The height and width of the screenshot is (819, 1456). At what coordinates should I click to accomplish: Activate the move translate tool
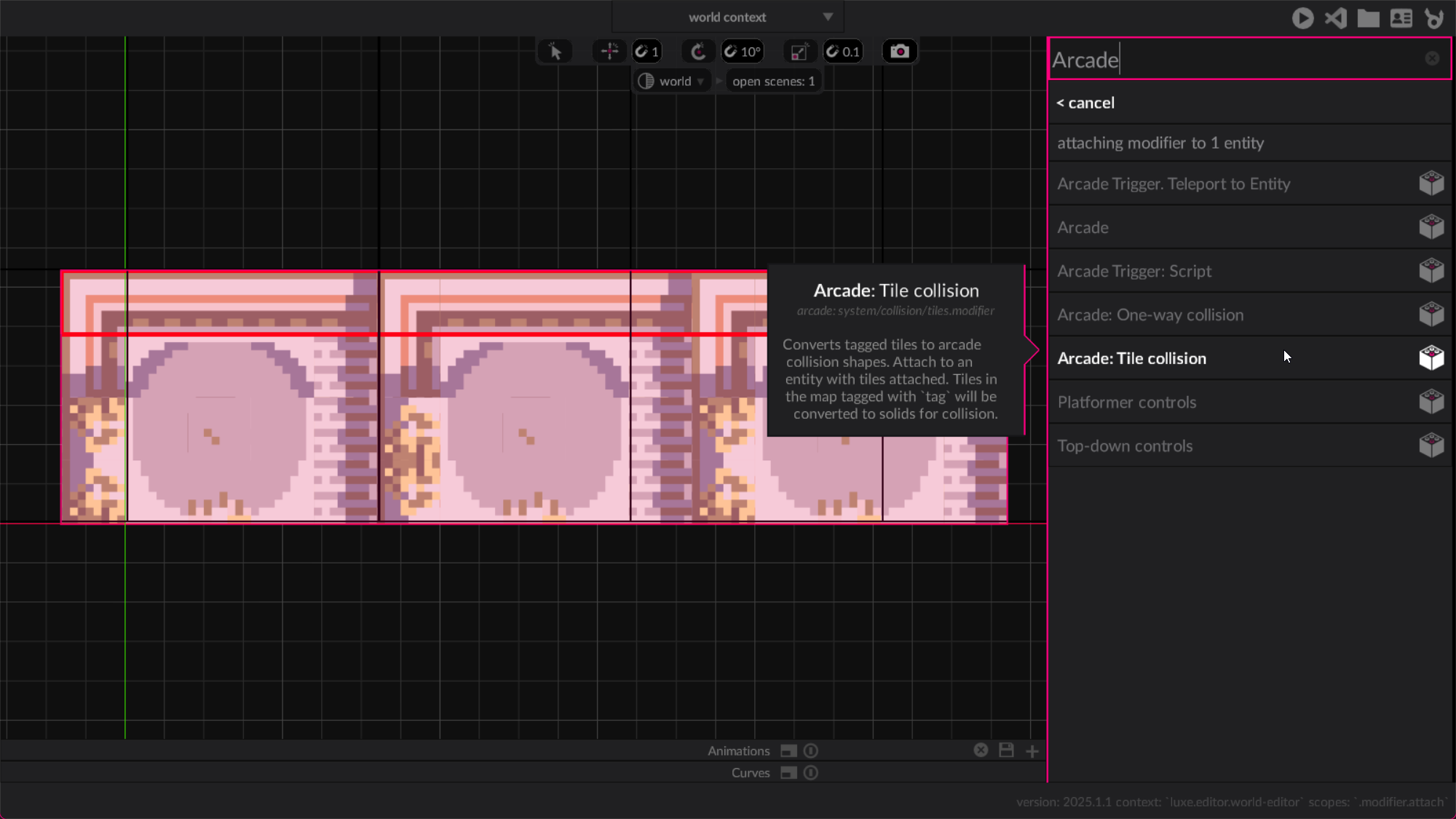609,52
